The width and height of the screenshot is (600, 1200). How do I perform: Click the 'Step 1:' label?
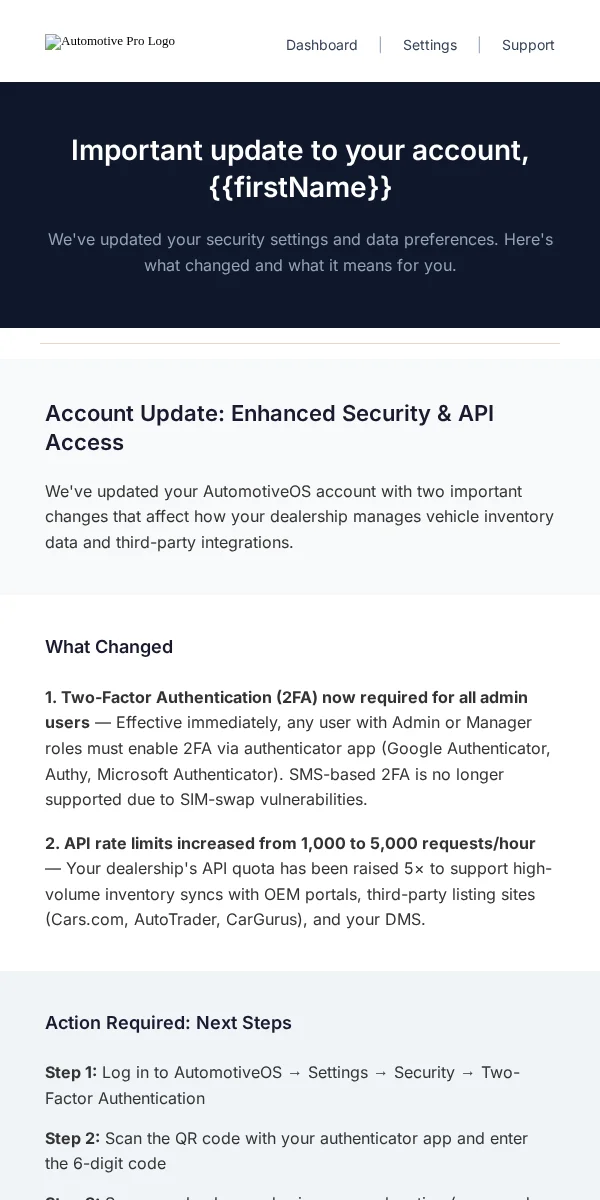[71, 1072]
